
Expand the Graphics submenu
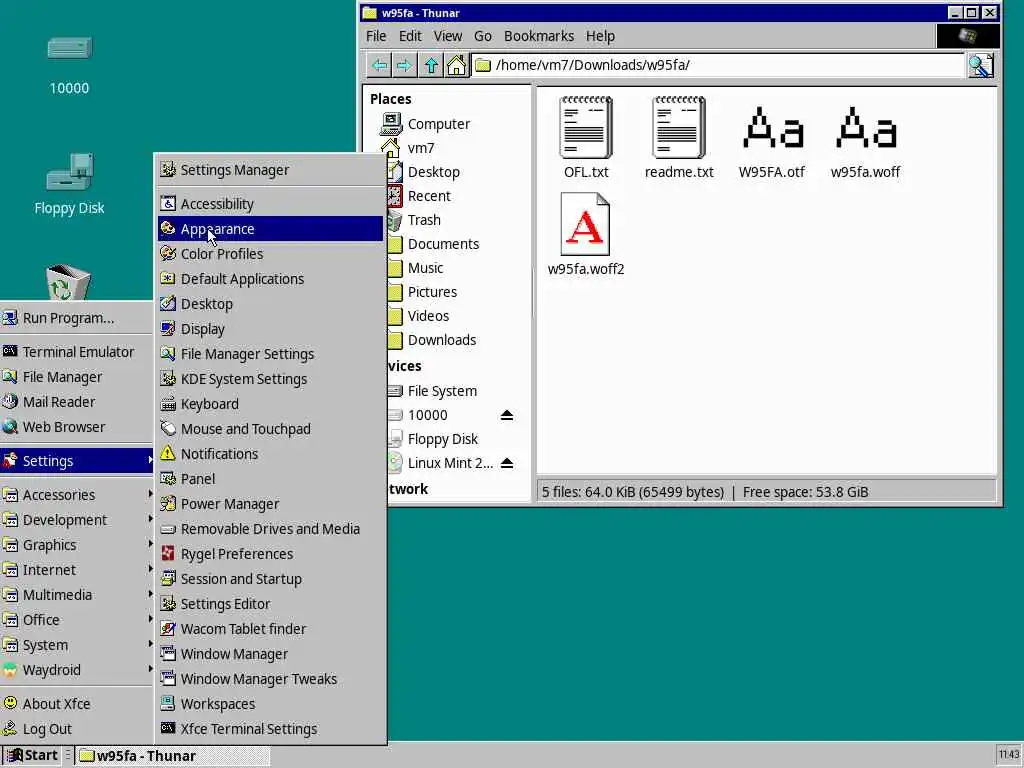point(77,545)
